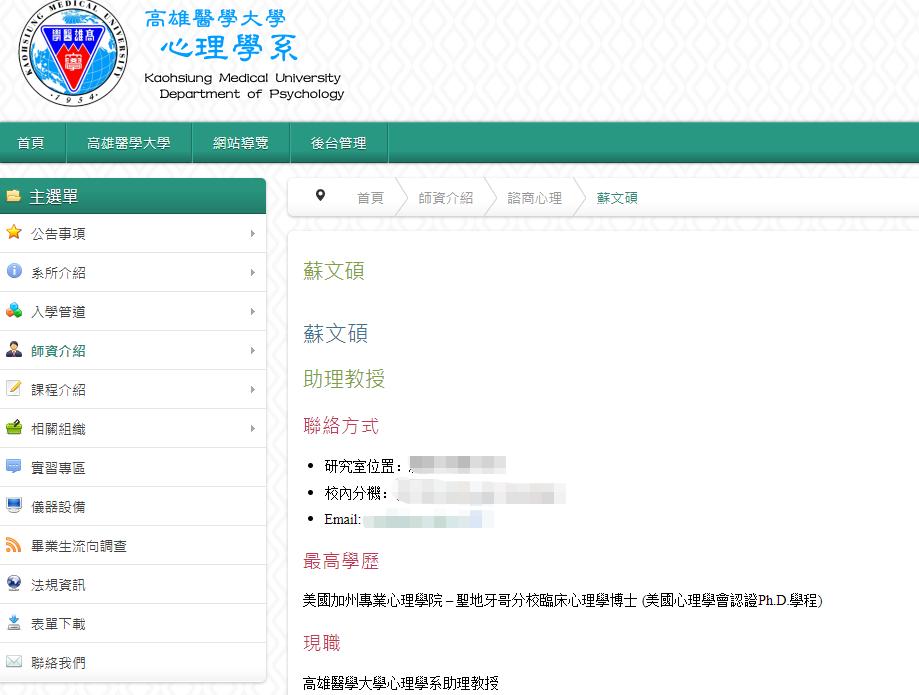The height and width of the screenshot is (695, 919).
Task: Click the Kaohsiung Medical University logo
Action: click(72, 53)
